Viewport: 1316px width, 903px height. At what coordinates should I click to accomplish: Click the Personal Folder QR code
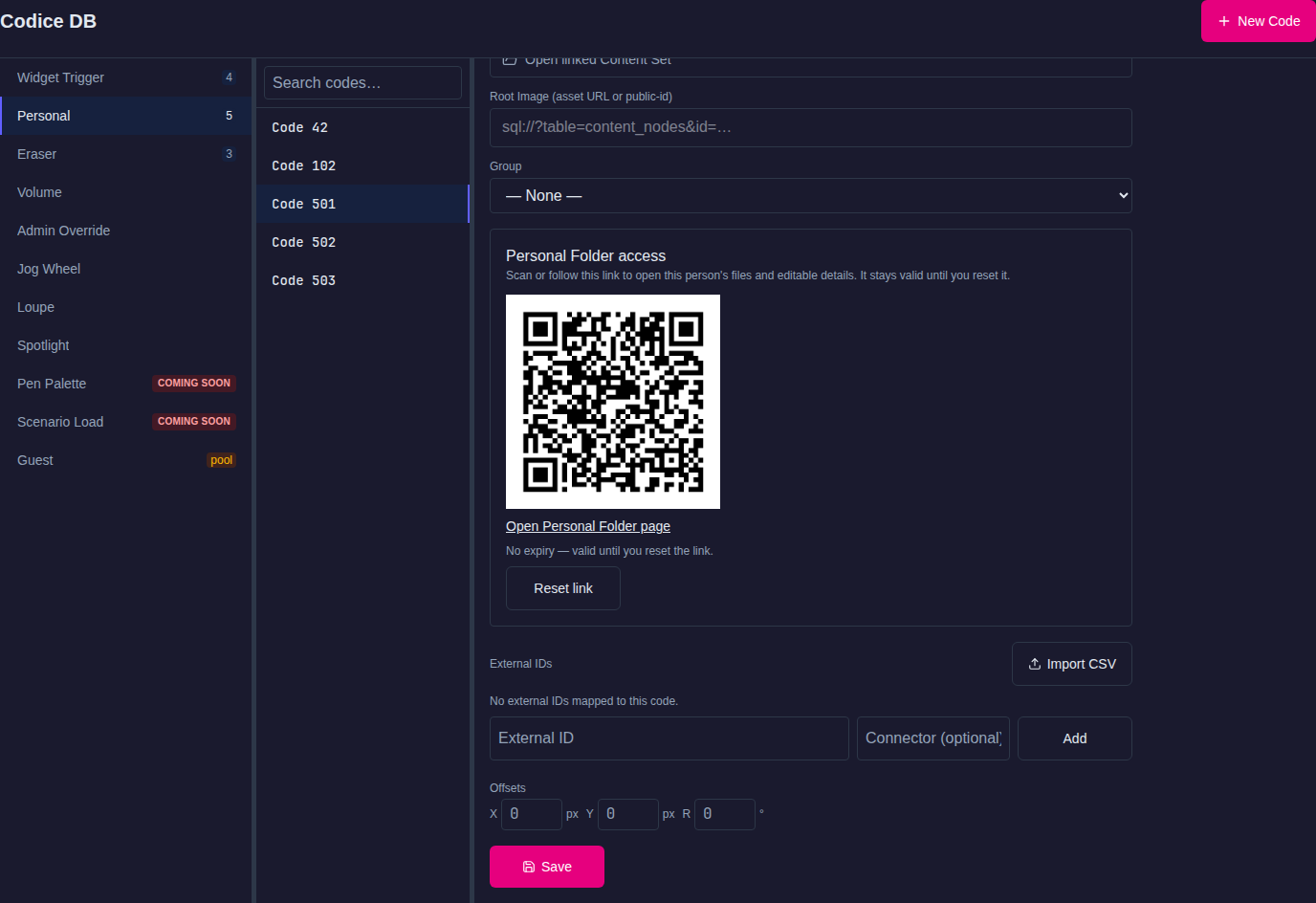click(613, 402)
